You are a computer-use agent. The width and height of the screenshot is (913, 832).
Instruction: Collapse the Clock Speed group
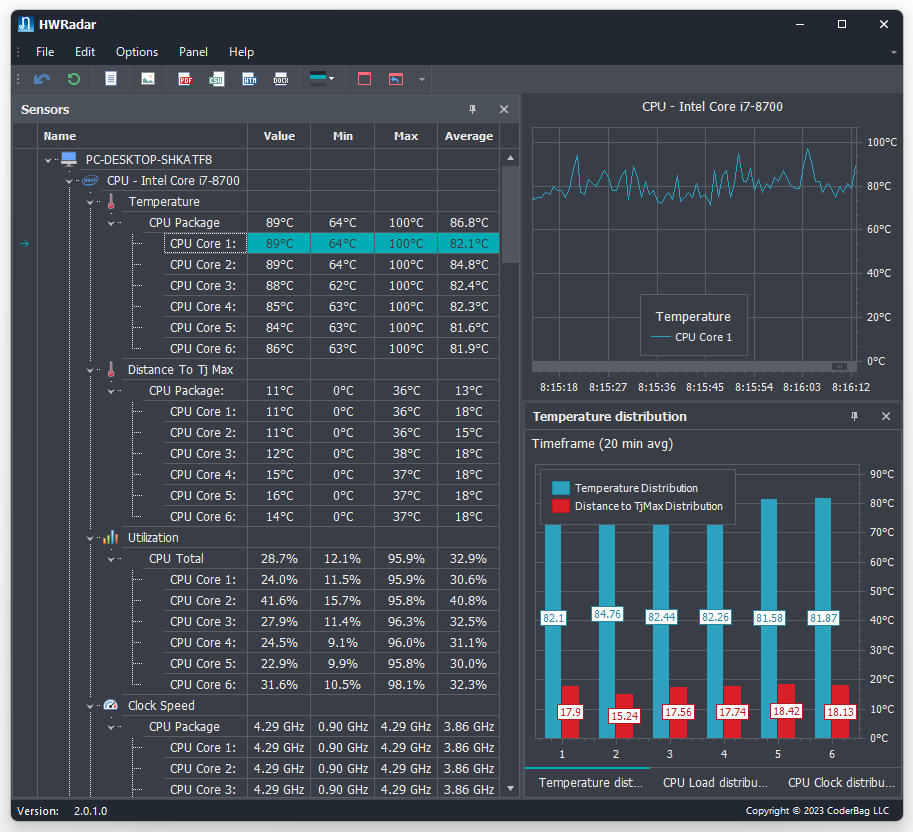click(x=90, y=706)
